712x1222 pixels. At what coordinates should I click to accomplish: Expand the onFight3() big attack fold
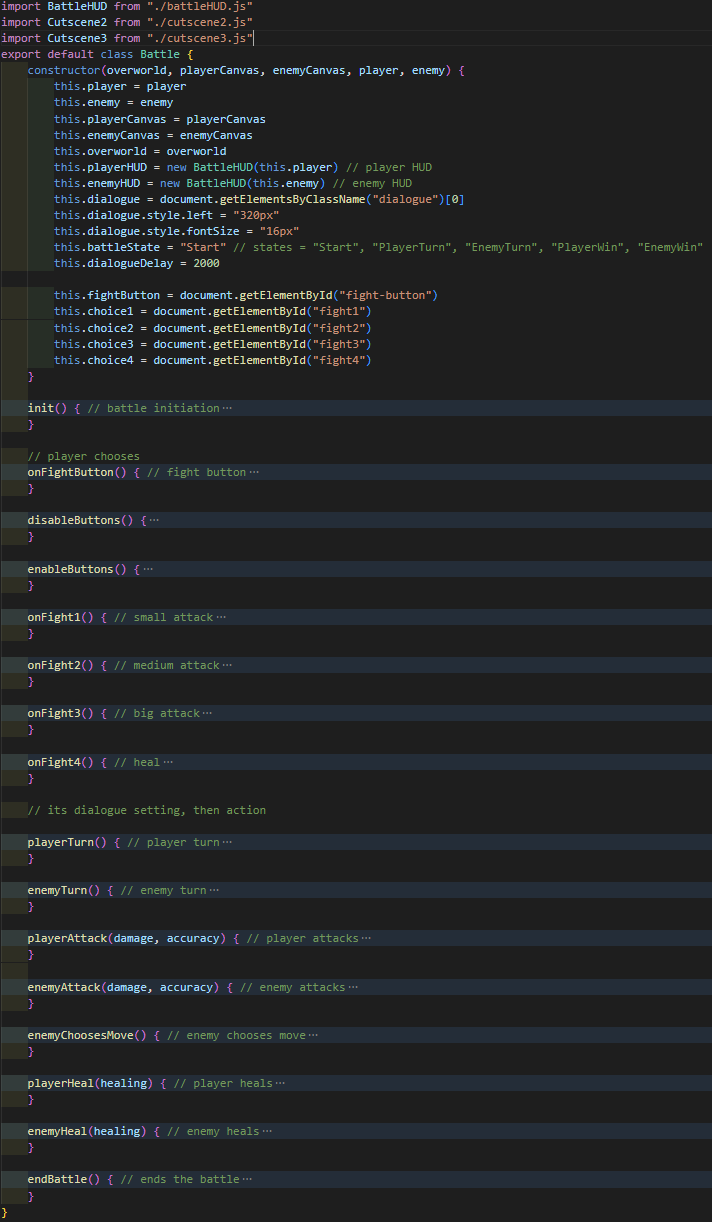point(208,713)
